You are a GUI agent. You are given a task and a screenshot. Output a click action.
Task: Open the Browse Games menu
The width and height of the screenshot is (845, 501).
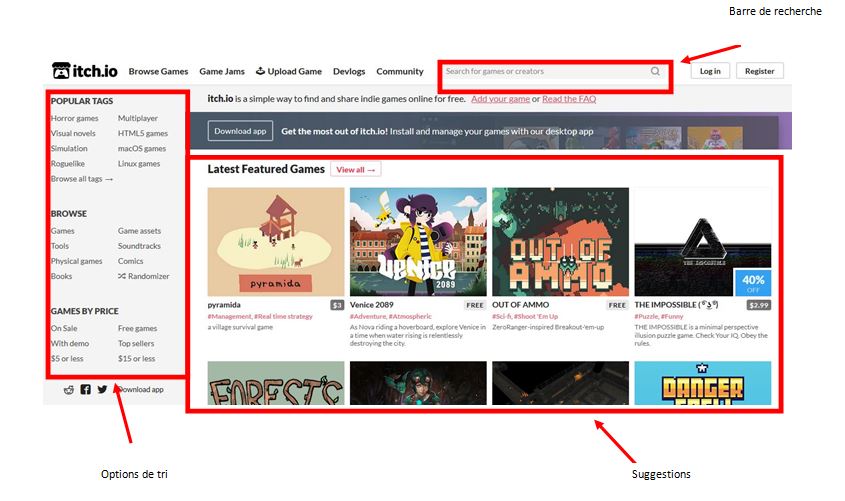click(x=158, y=71)
